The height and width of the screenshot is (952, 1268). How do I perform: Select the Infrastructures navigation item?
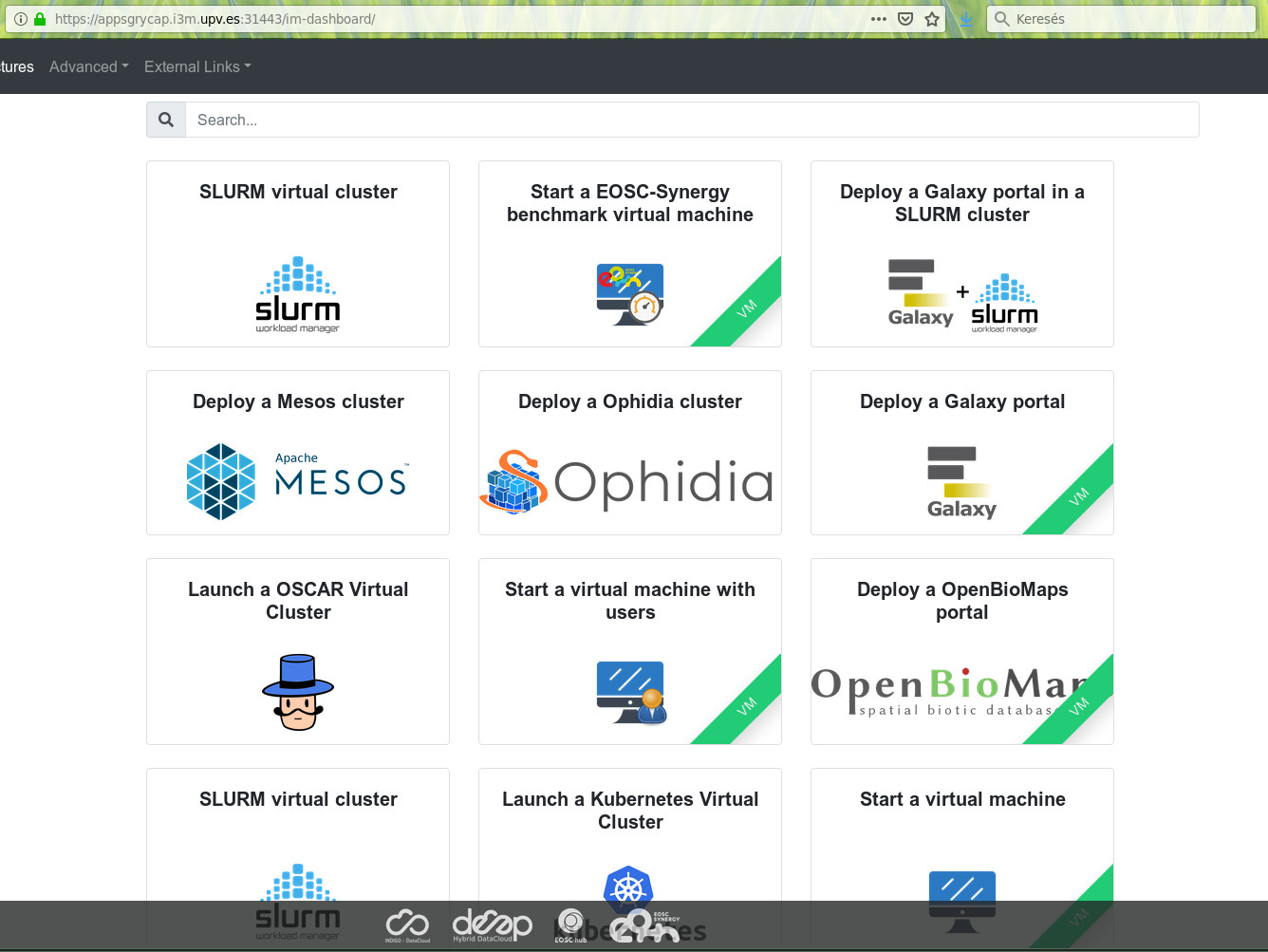pyautogui.click(x=16, y=66)
